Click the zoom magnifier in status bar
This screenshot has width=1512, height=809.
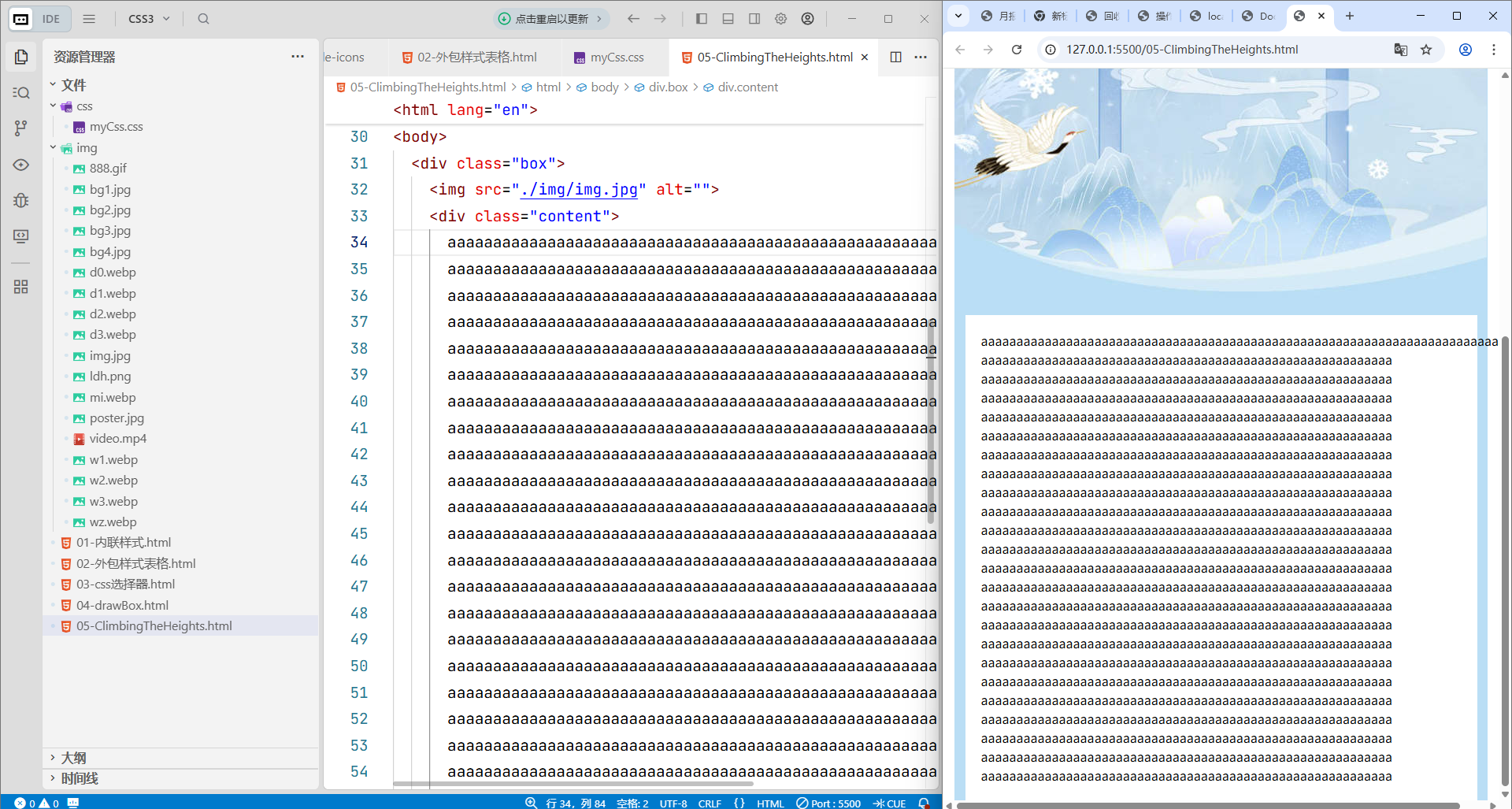click(531, 803)
